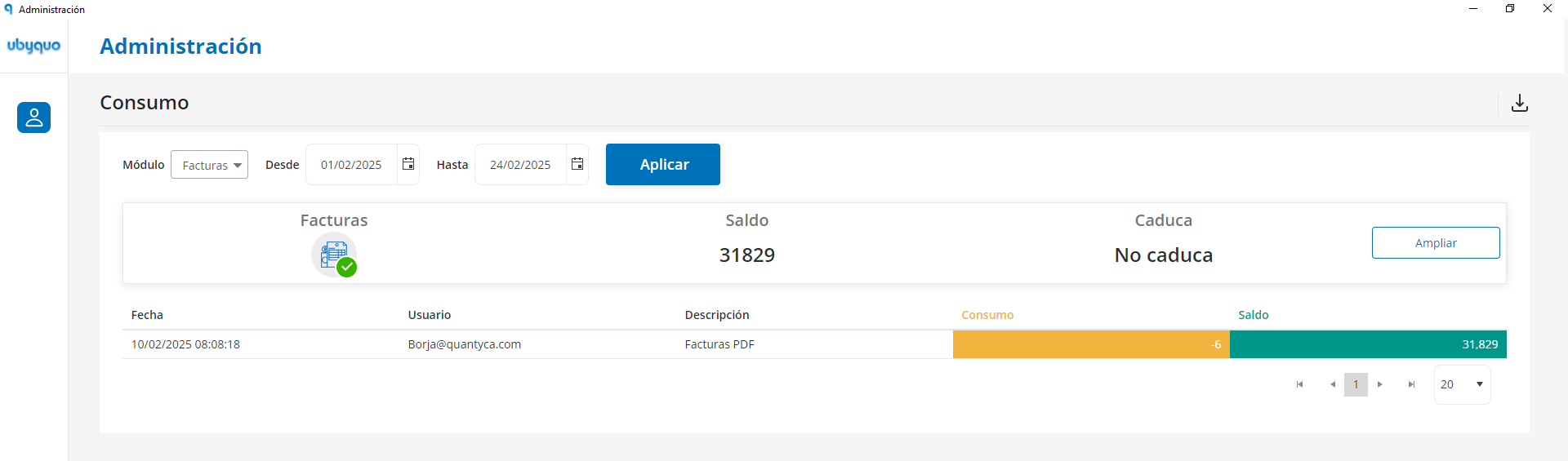Click the green Saldo column header
The image size is (1568, 461).
point(1254,315)
